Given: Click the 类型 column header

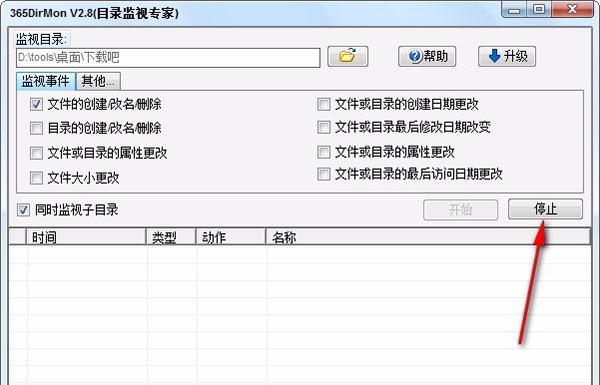Looking at the screenshot, I should click(x=171, y=237).
